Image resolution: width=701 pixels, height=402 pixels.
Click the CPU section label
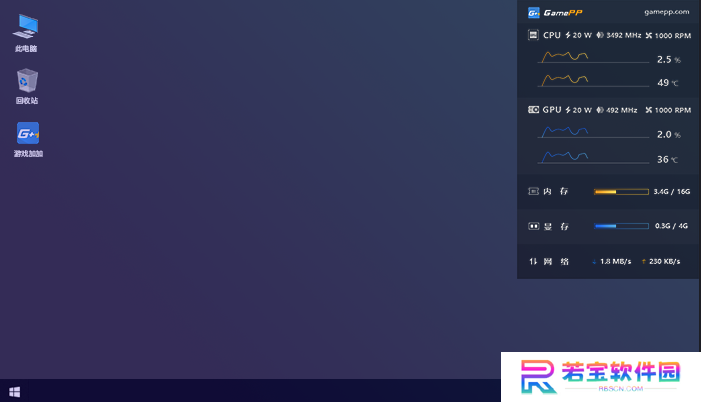[x=552, y=35]
